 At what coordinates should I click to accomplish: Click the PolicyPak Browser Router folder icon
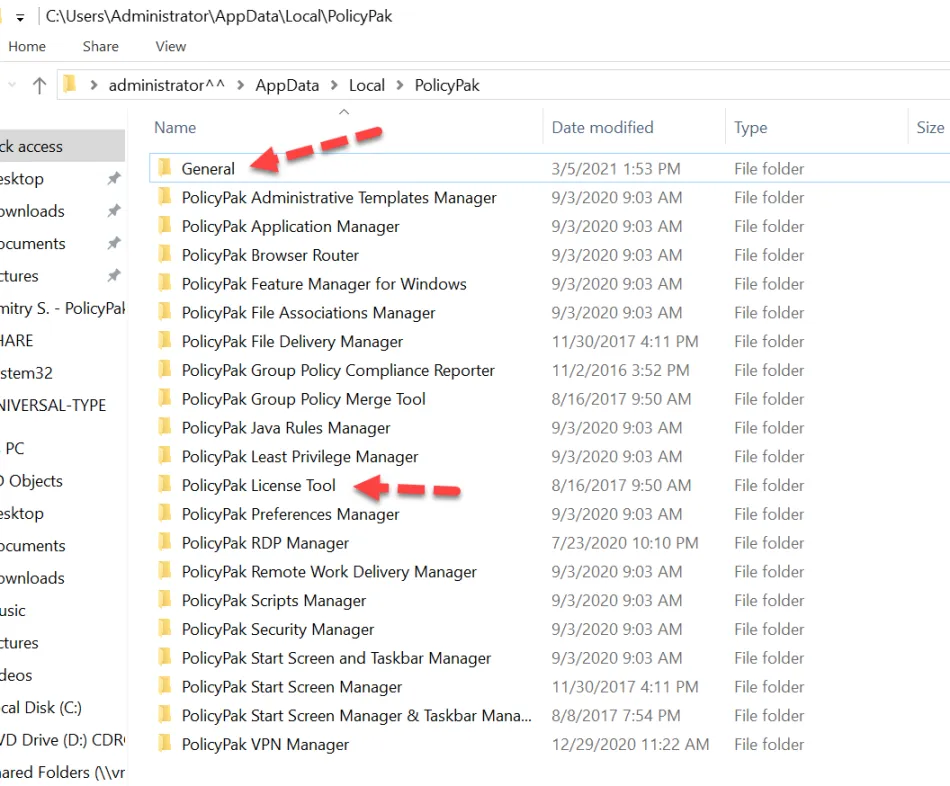[165, 255]
